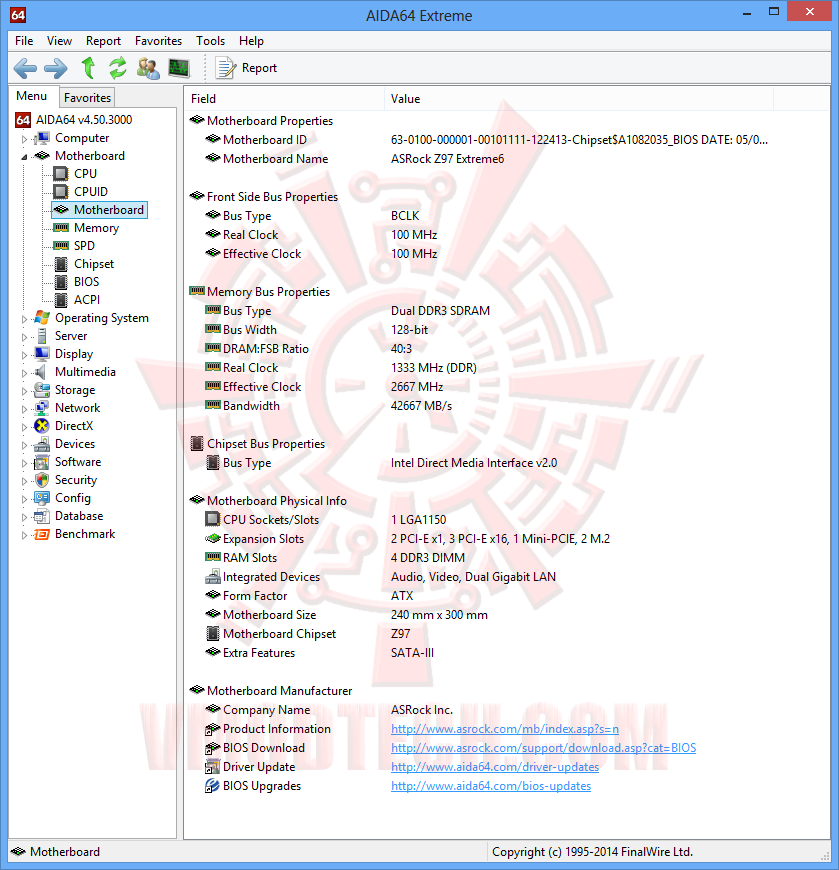Click the DirectX icon in the tree
The width and height of the screenshot is (839, 870).
[42, 426]
